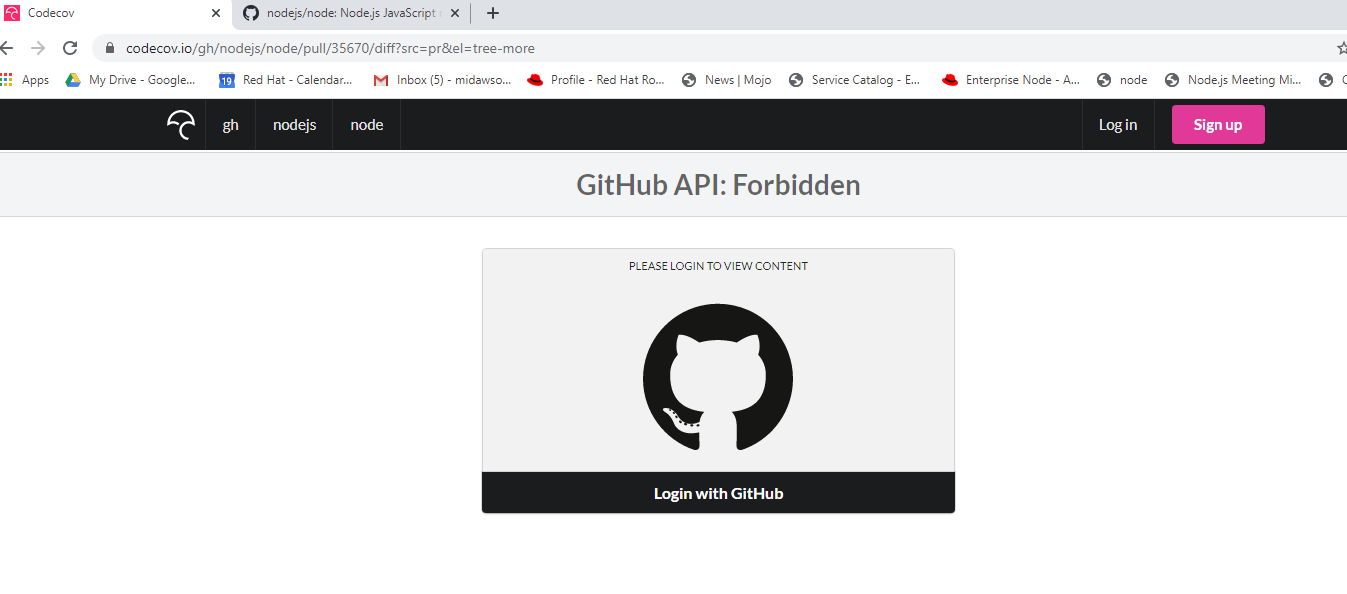Switch to the Codecov browser tab
The height and width of the screenshot is (594, 1347).
(115, 14)
